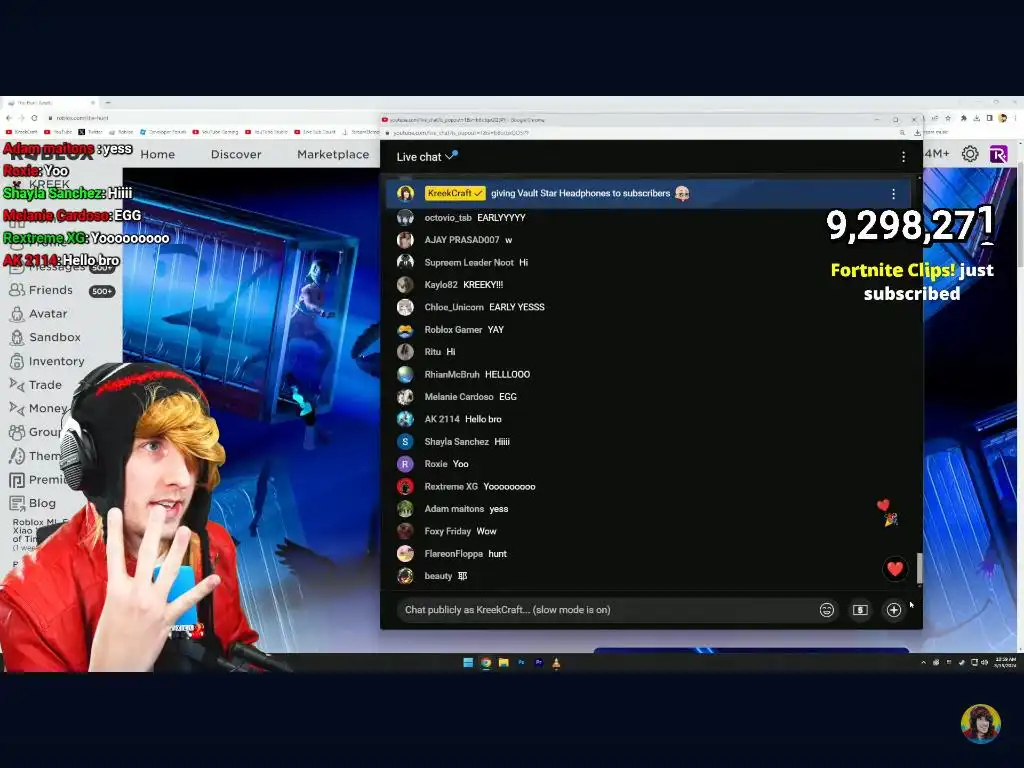Open Marketplace in Roblox navigation
Screen dimensions: 1024x768
[333, 154]
